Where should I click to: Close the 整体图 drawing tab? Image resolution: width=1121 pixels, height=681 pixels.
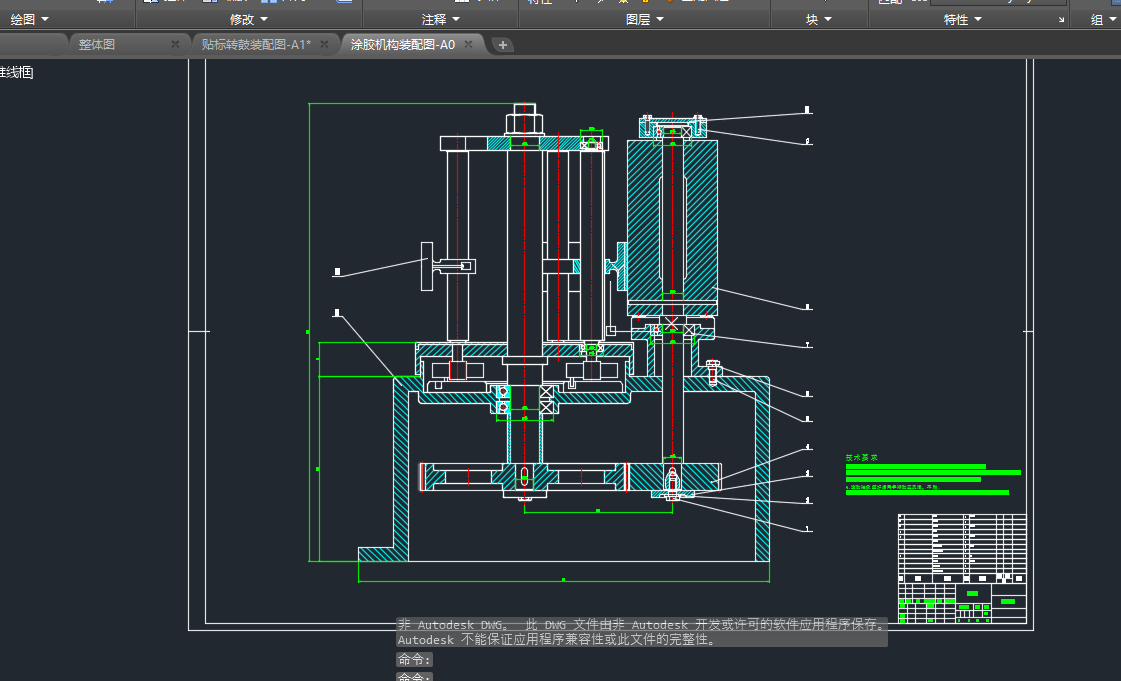click(x=175, y=44)
